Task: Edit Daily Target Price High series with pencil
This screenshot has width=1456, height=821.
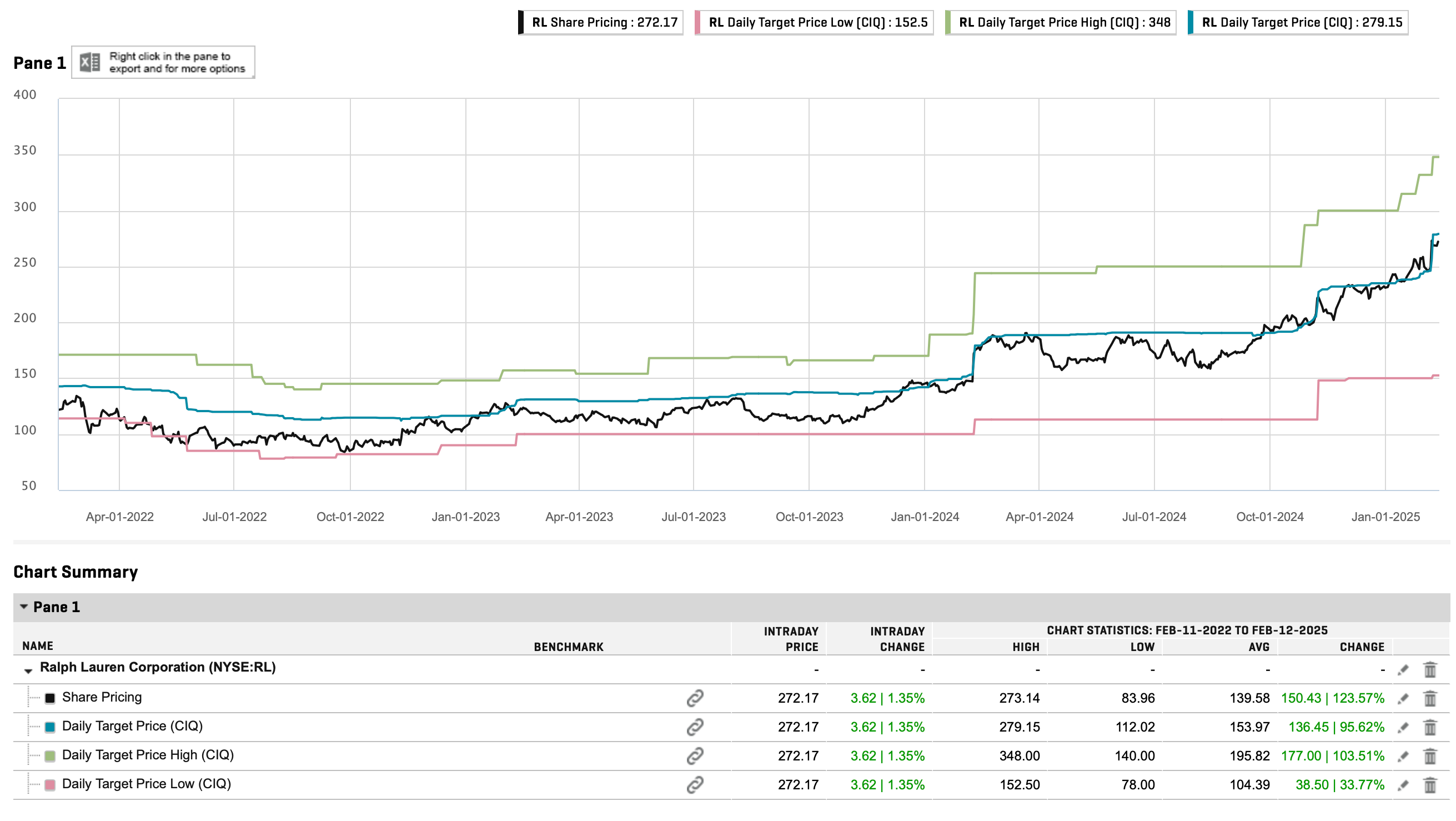Action: coord(1403,757)
